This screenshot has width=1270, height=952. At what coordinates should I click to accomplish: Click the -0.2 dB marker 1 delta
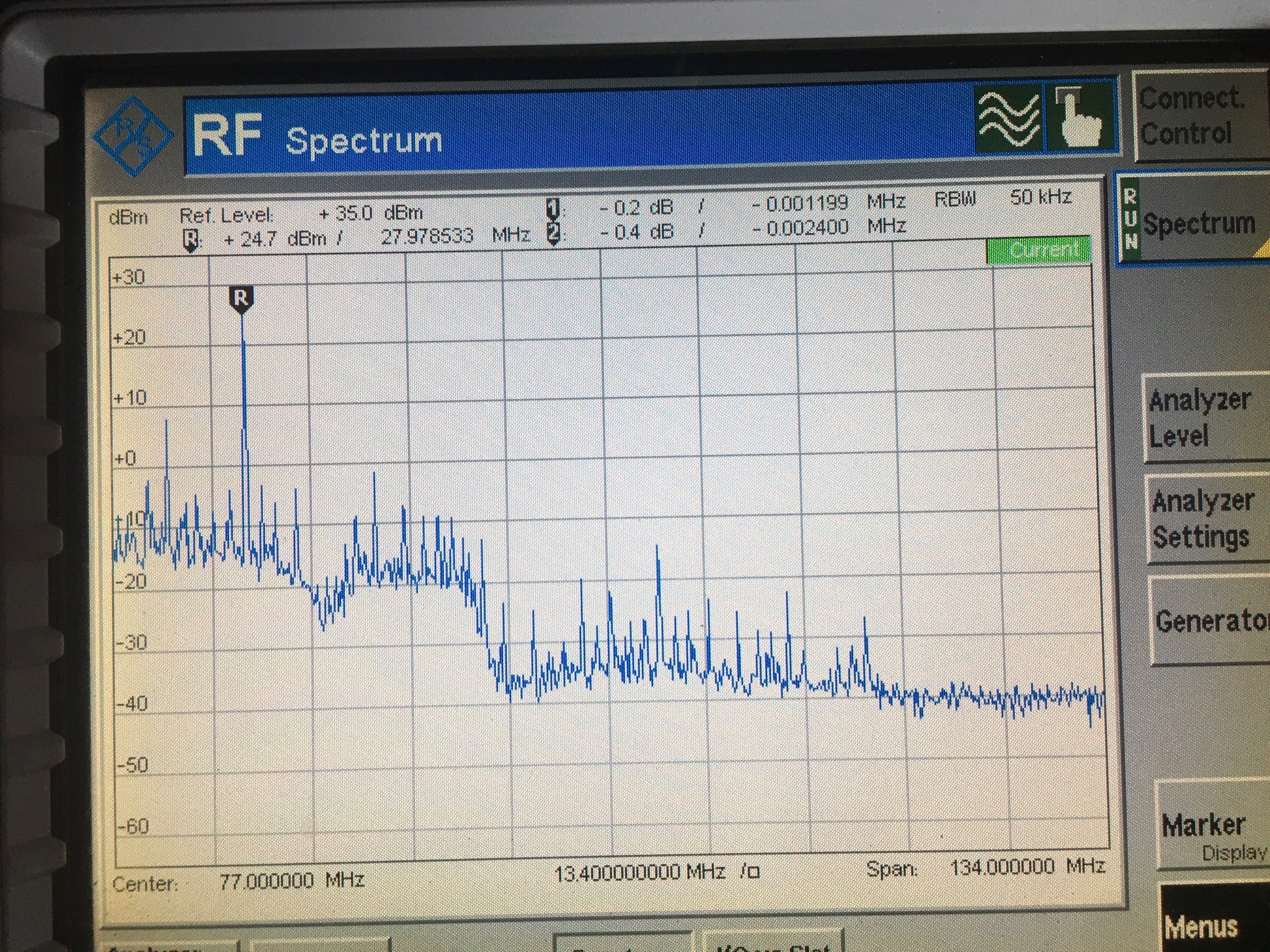coord(636,207)
